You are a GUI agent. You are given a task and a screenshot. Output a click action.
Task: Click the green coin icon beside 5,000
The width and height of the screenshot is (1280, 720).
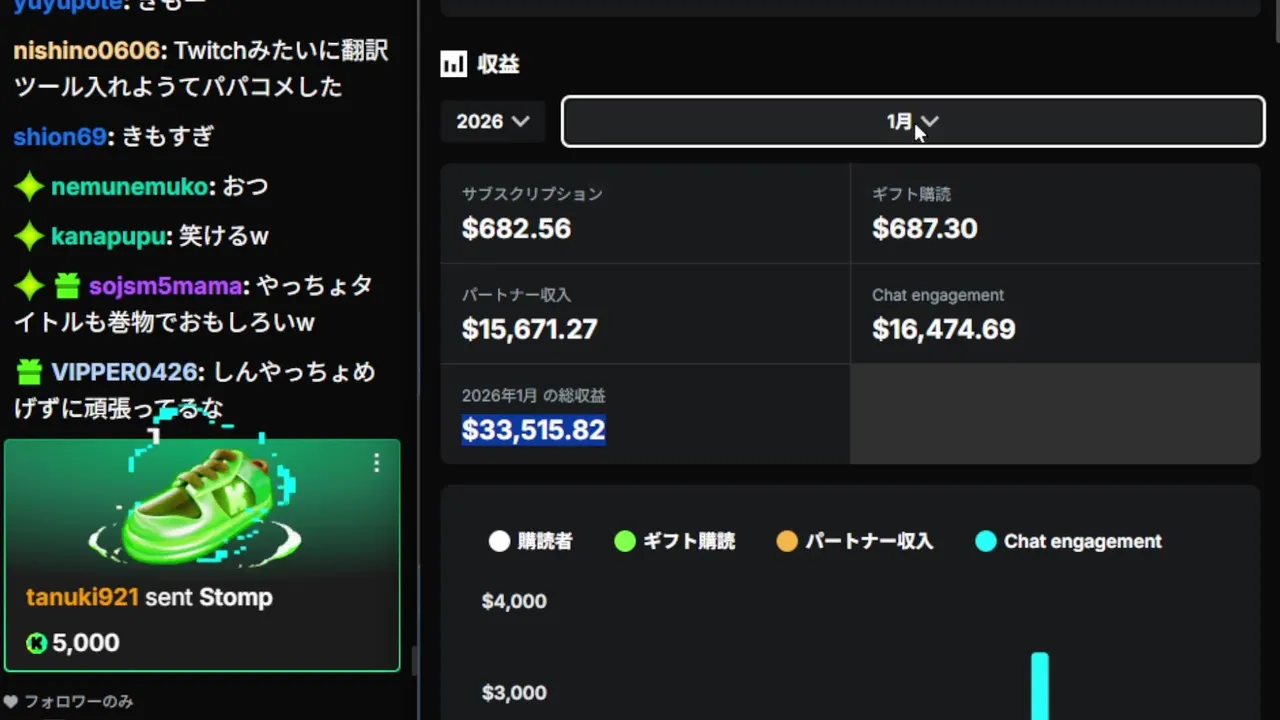point(37,643)
